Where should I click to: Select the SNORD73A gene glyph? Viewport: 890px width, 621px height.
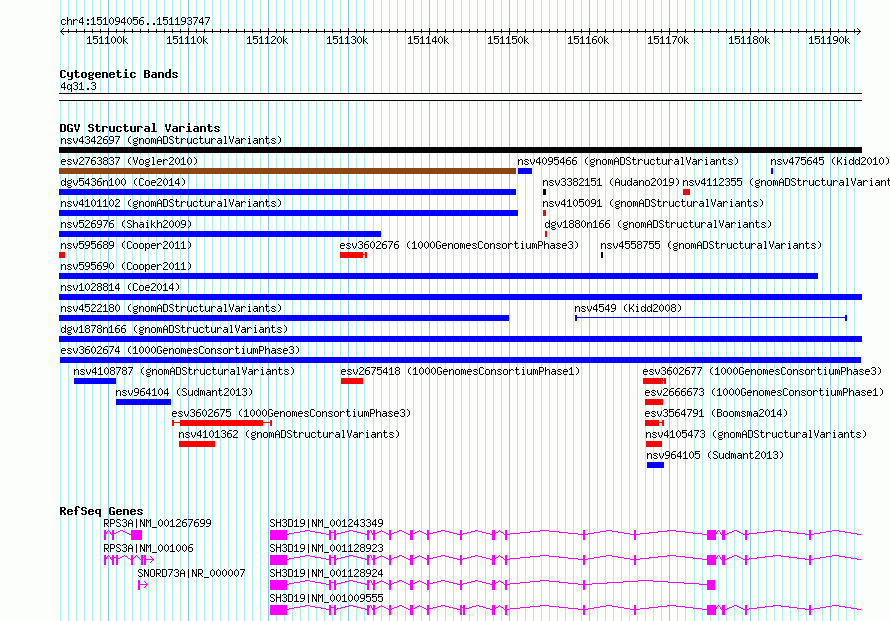tap(143, 585)
